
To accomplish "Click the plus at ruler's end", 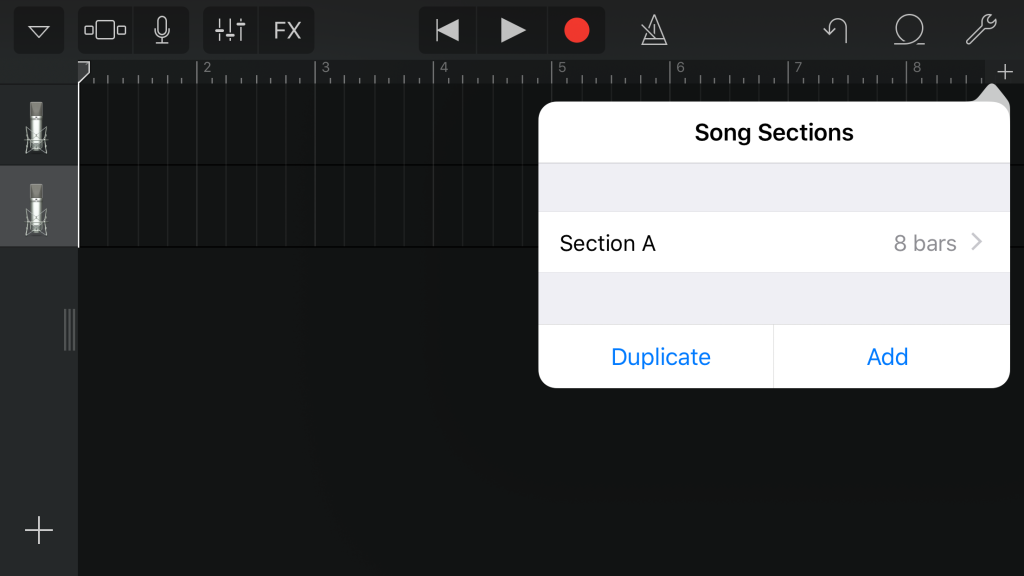I will [x=1005, y=72].
